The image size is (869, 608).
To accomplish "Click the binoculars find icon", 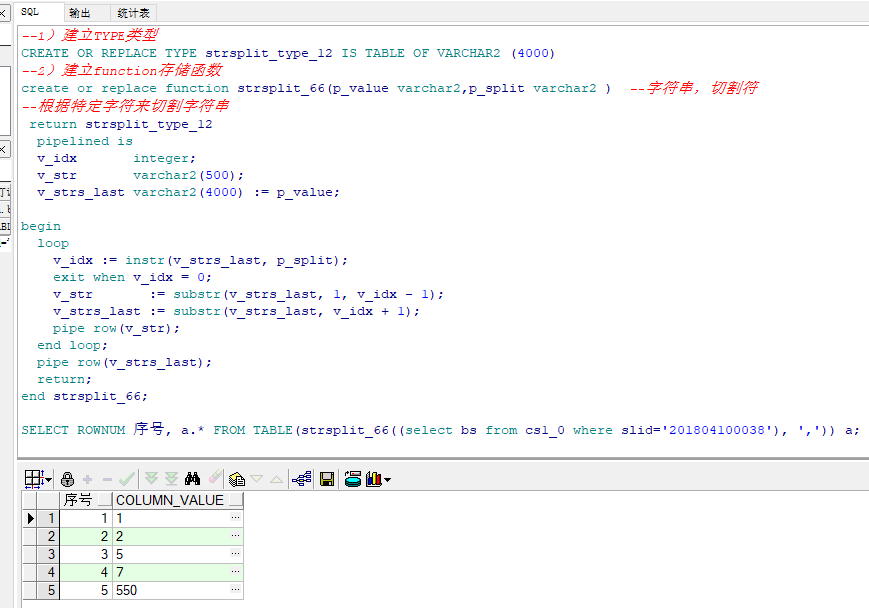I will tap(193, 479).
